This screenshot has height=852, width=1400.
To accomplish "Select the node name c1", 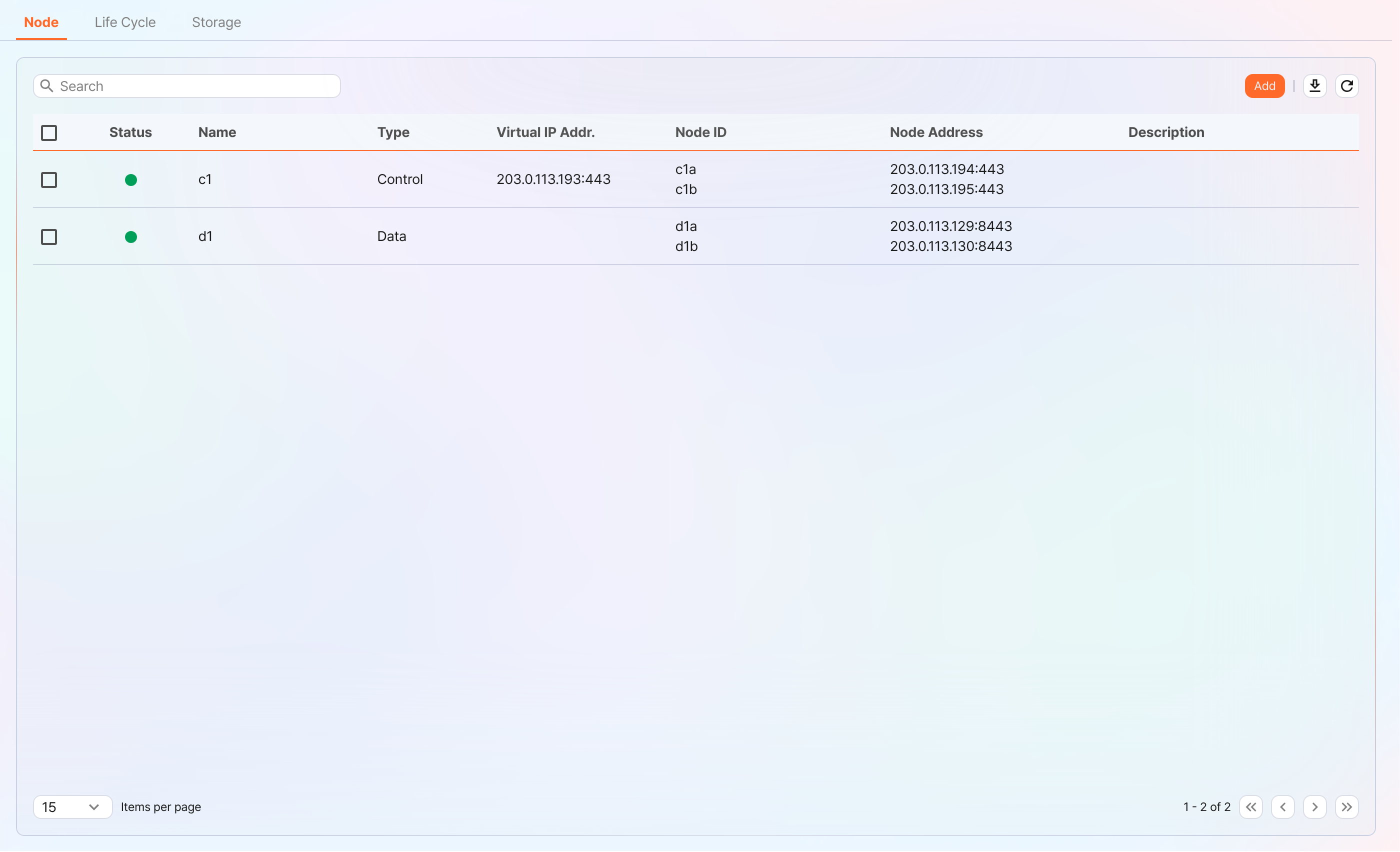I will tap(205, 179).
